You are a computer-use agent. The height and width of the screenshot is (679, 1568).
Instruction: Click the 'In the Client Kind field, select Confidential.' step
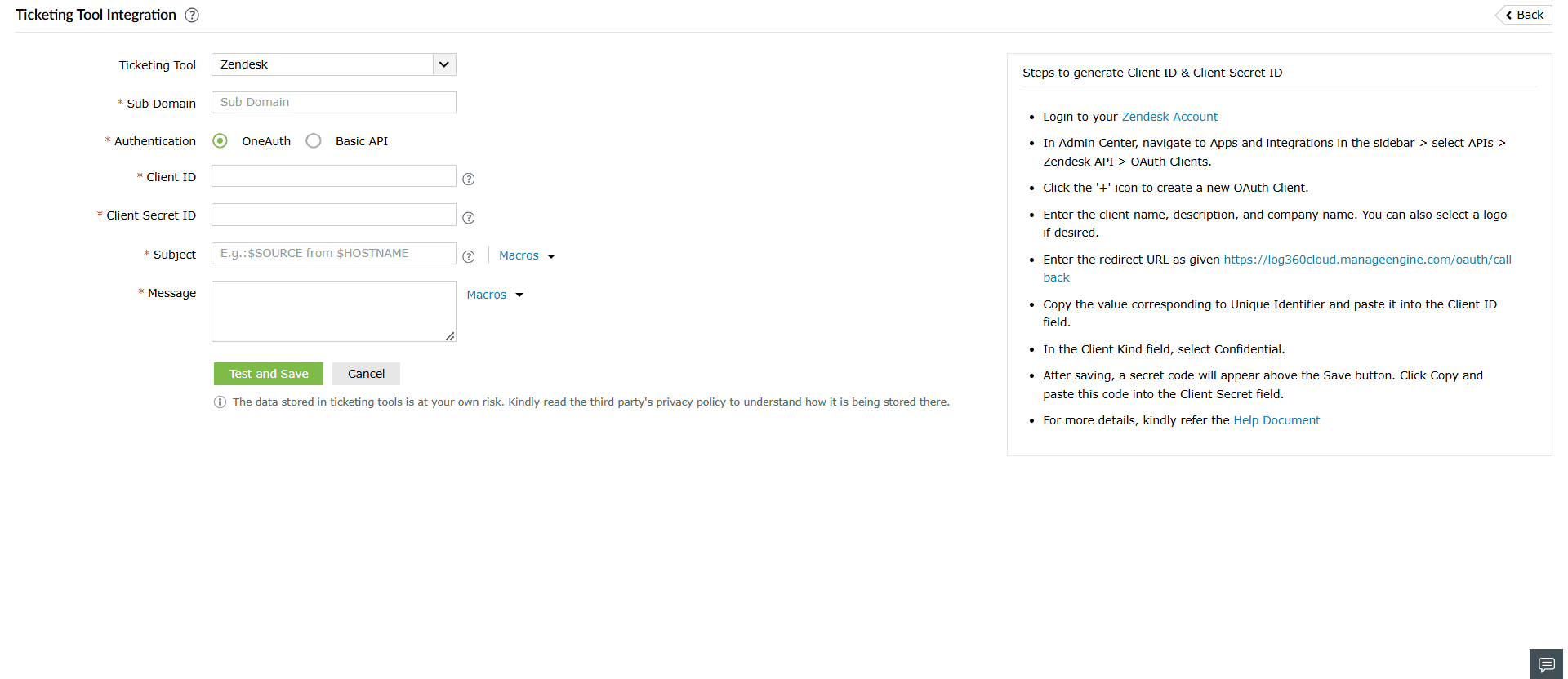coord(1164,349)
